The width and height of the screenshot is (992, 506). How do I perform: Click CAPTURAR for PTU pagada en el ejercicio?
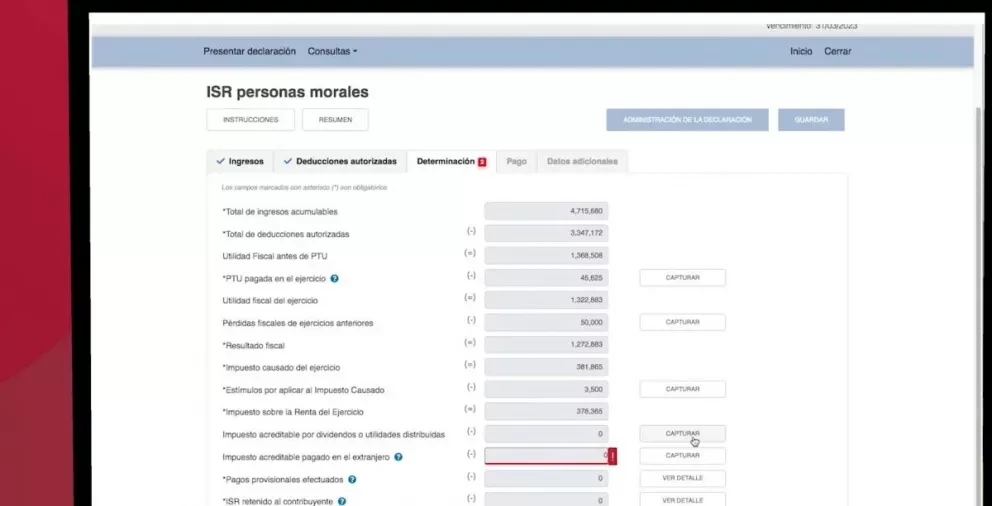(x=683, y=278)
